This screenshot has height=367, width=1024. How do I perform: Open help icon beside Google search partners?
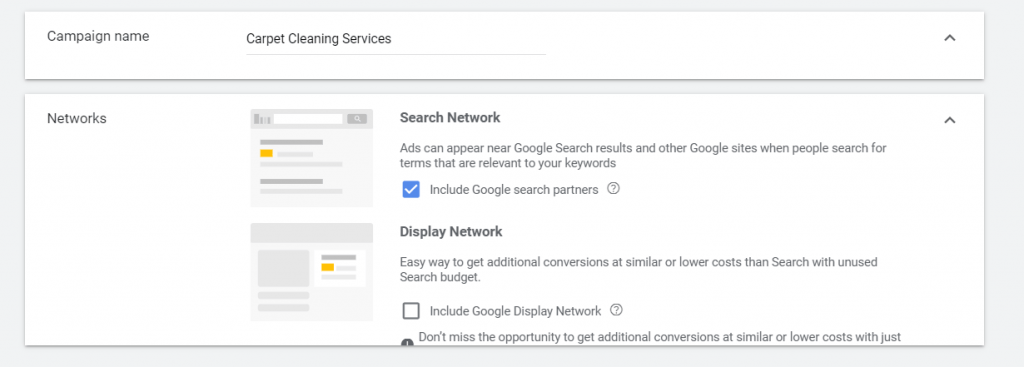tap(613, 189)
